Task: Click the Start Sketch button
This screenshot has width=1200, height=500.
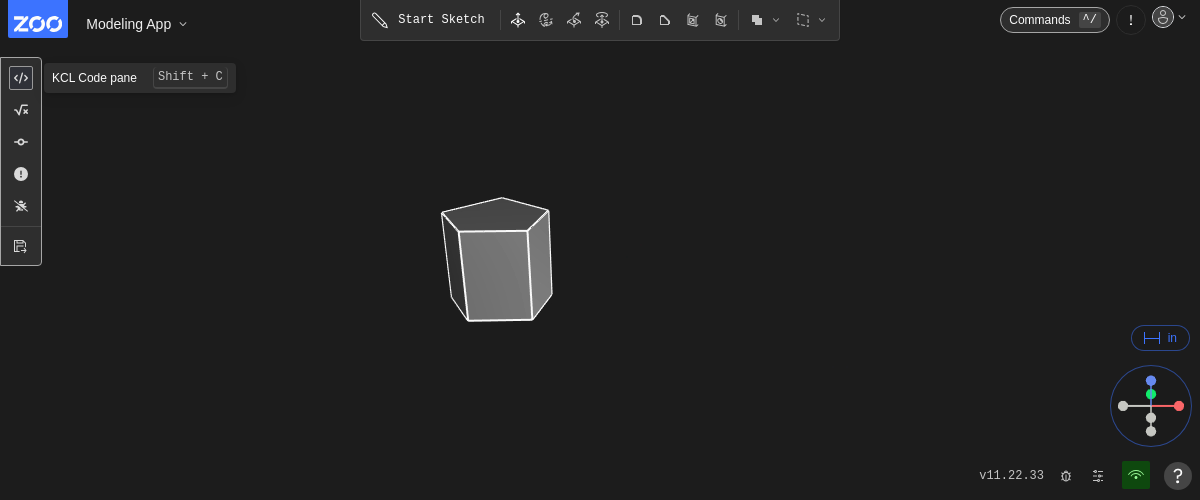Action: (x=429, y=20)
